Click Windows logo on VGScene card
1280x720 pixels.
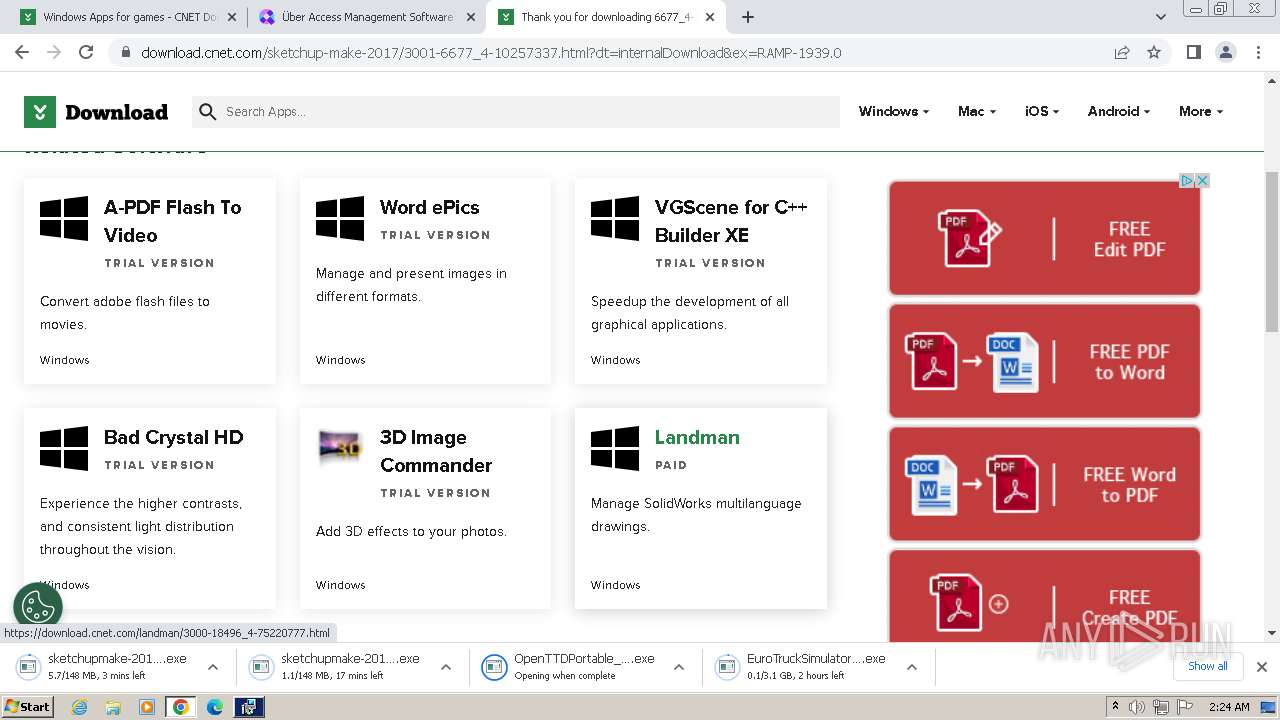pos(615,218)
